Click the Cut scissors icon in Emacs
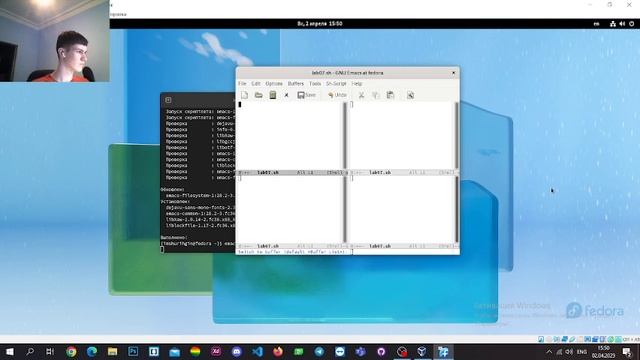 click(x=361, y=95)
